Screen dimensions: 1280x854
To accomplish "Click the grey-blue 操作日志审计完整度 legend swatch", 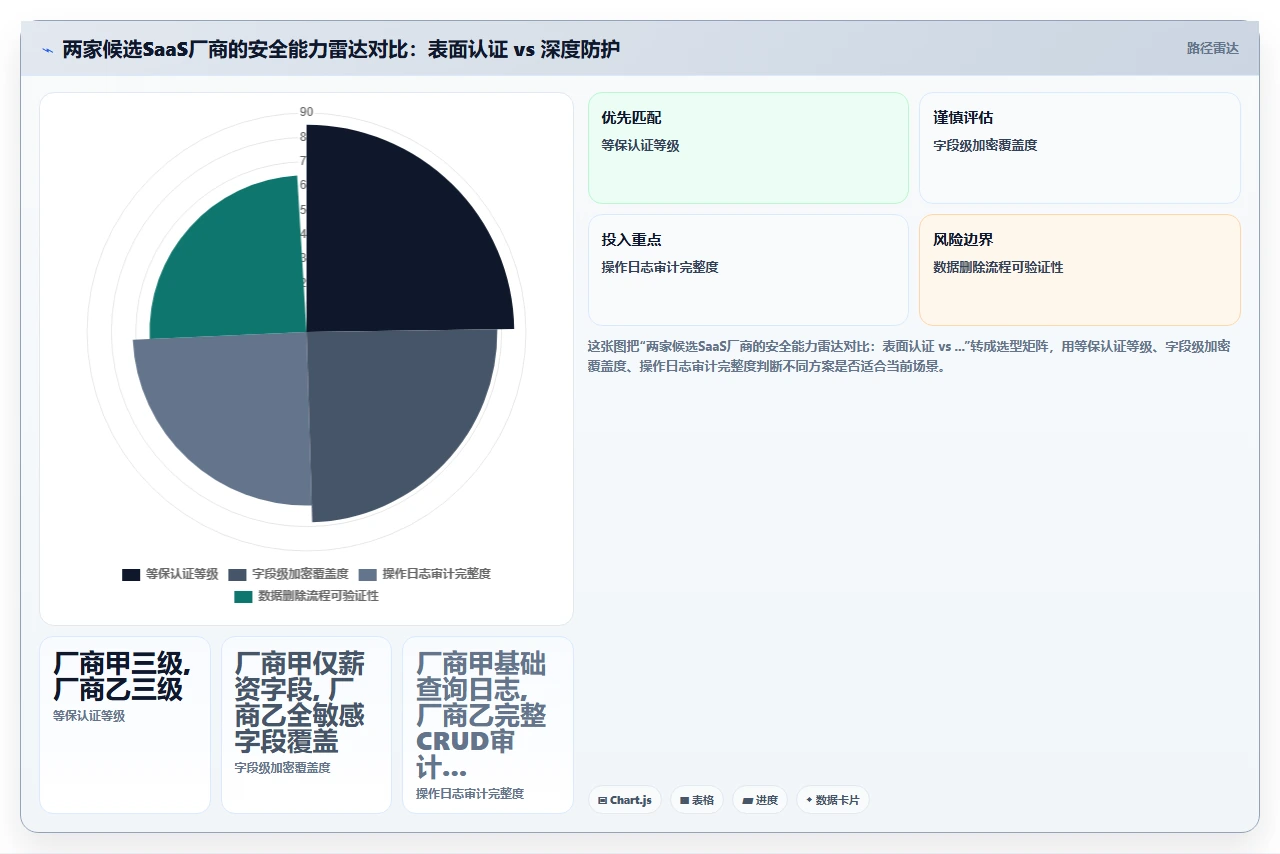I will click(368, 574).
